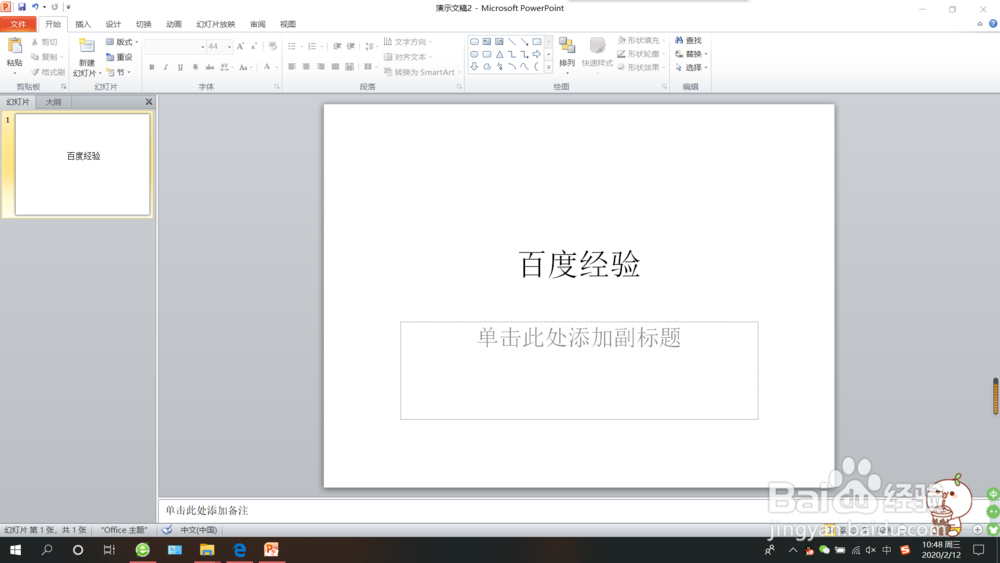The width and height of the screenshot is (1000, 563).
Task: Click the subtitle placeholder 单击此处添加副标题
Action: tap(579, 370)
